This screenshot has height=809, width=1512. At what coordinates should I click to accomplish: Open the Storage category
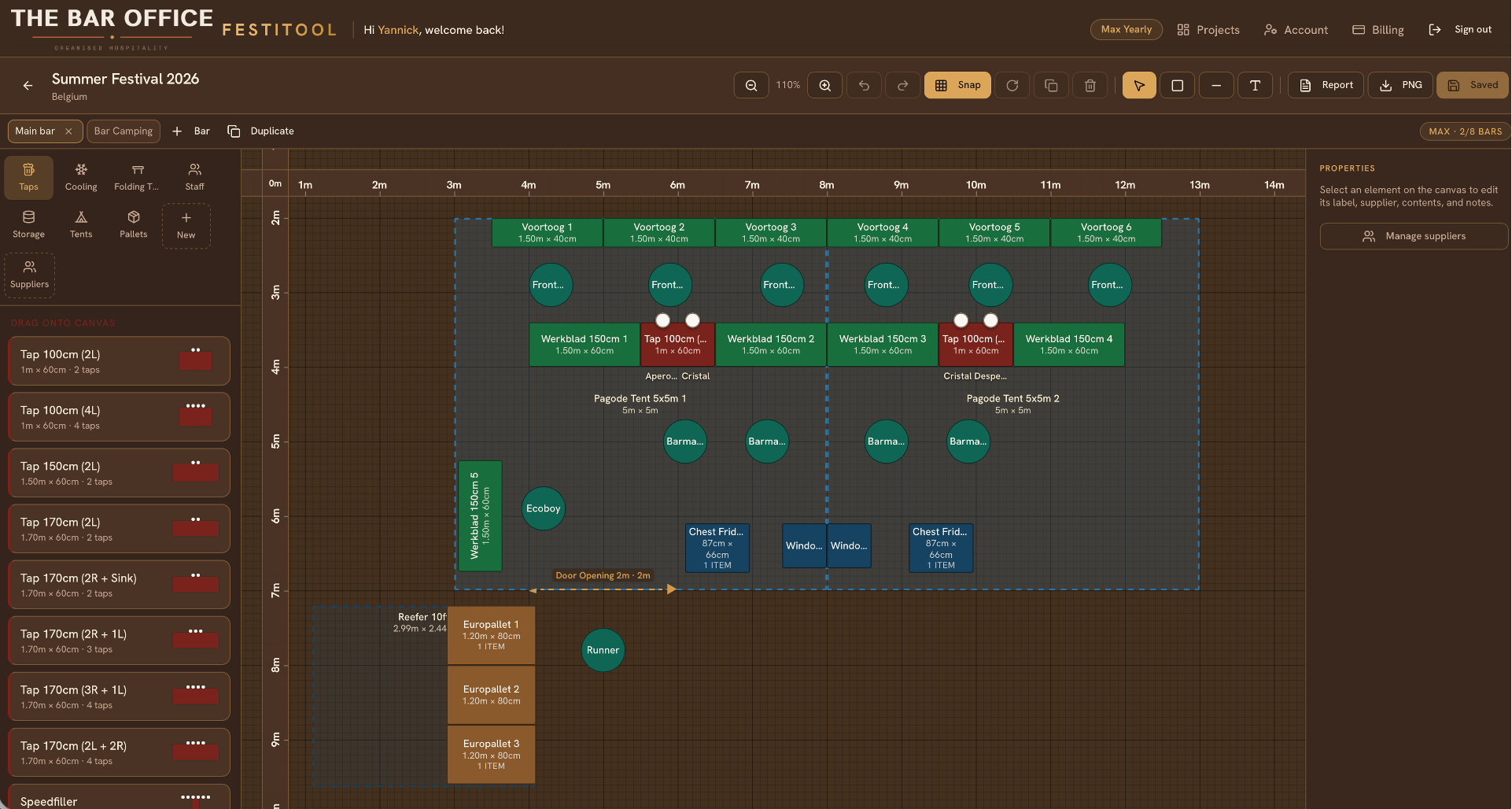click(29, 224)
